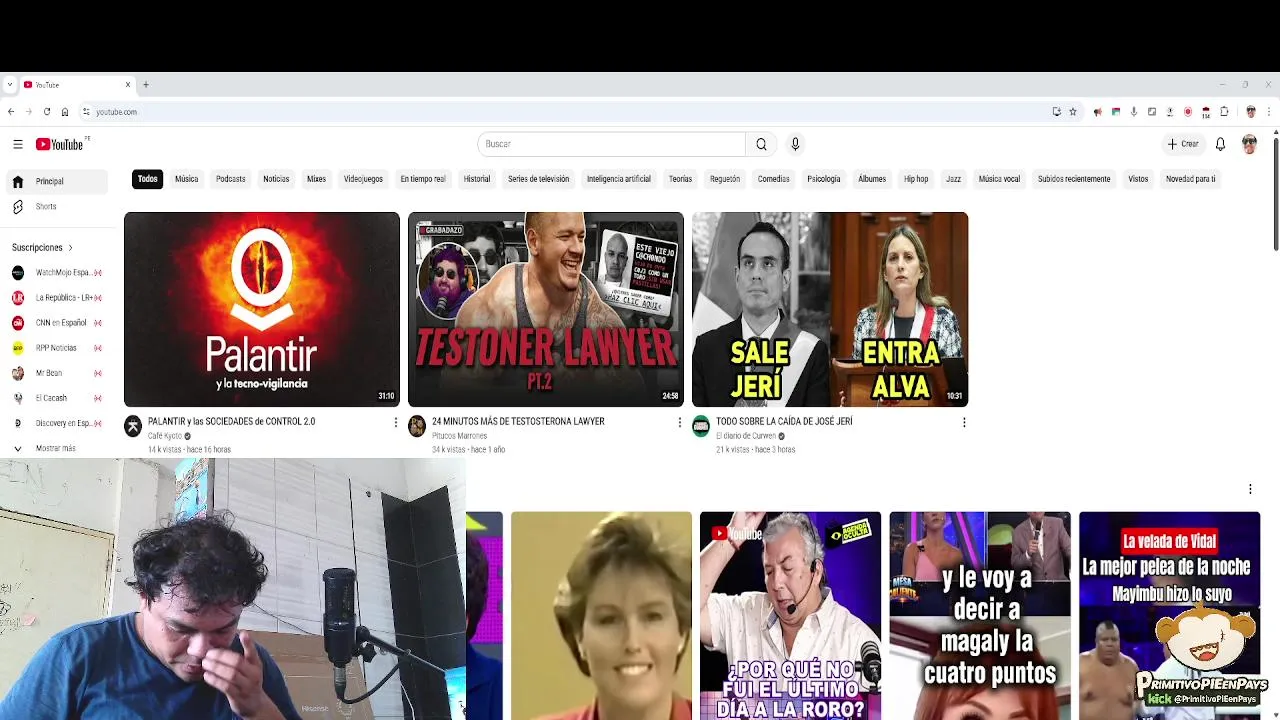Select the Noticias filter chip

pos(276,179)
